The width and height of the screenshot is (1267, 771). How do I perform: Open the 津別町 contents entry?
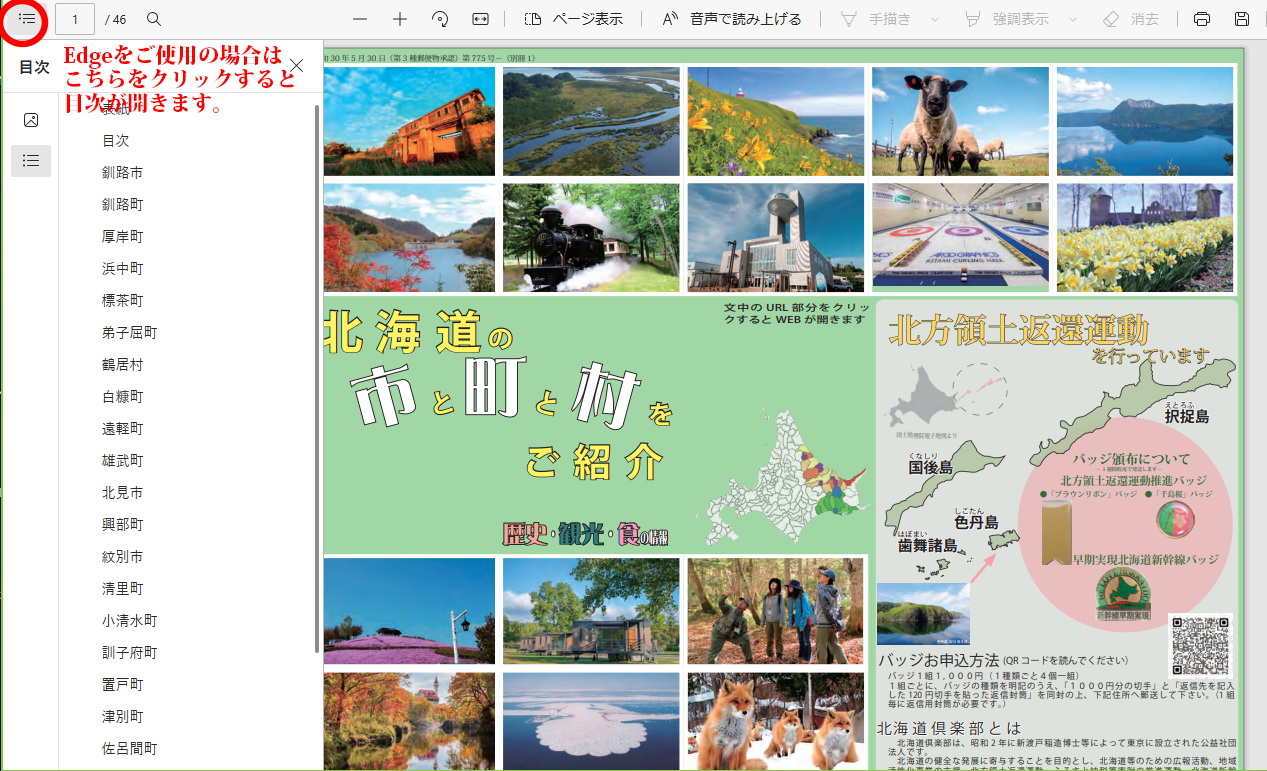(x=122, y=717)
